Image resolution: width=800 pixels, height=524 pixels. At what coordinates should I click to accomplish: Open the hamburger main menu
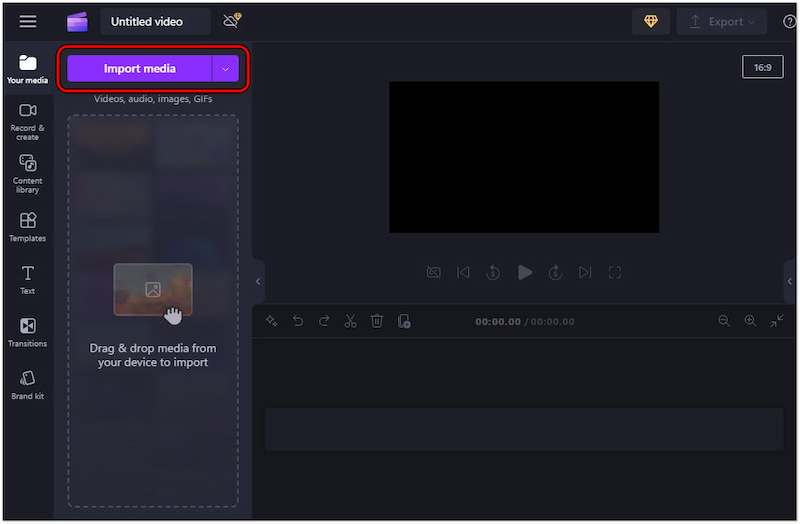pos(28,21)
